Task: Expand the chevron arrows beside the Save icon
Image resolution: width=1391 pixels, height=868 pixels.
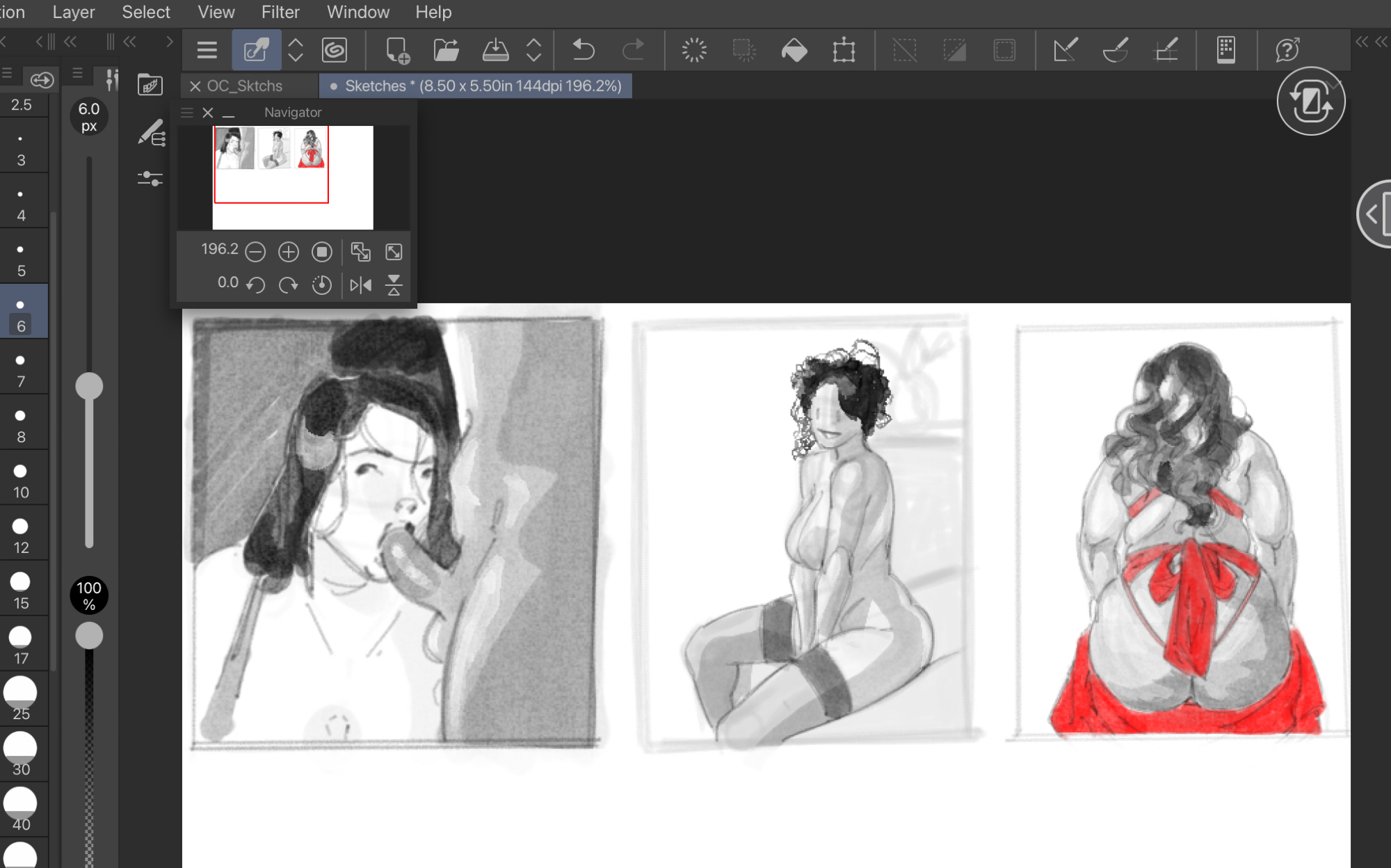Action: tap(533, 50)
